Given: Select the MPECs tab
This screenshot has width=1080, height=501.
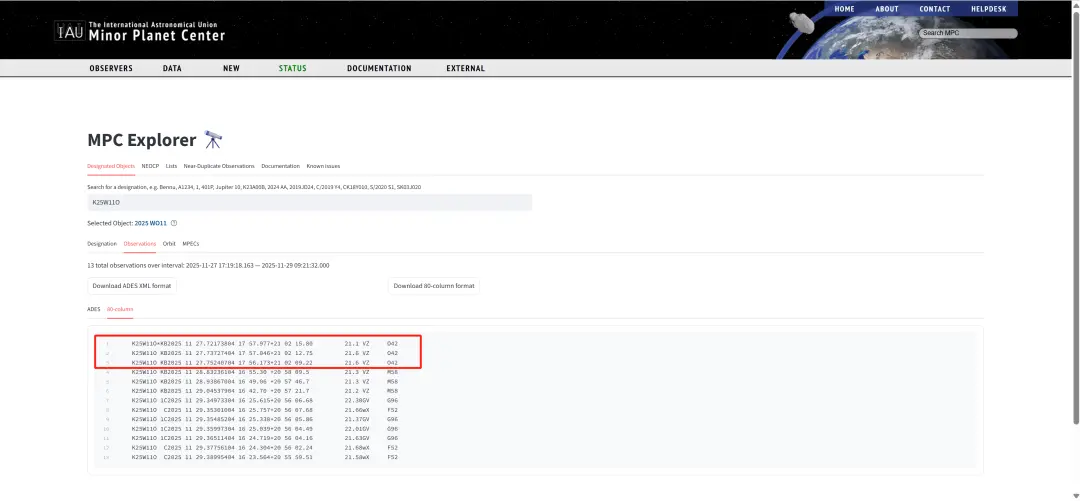Looking at the screenshot, I should point(190,243).
